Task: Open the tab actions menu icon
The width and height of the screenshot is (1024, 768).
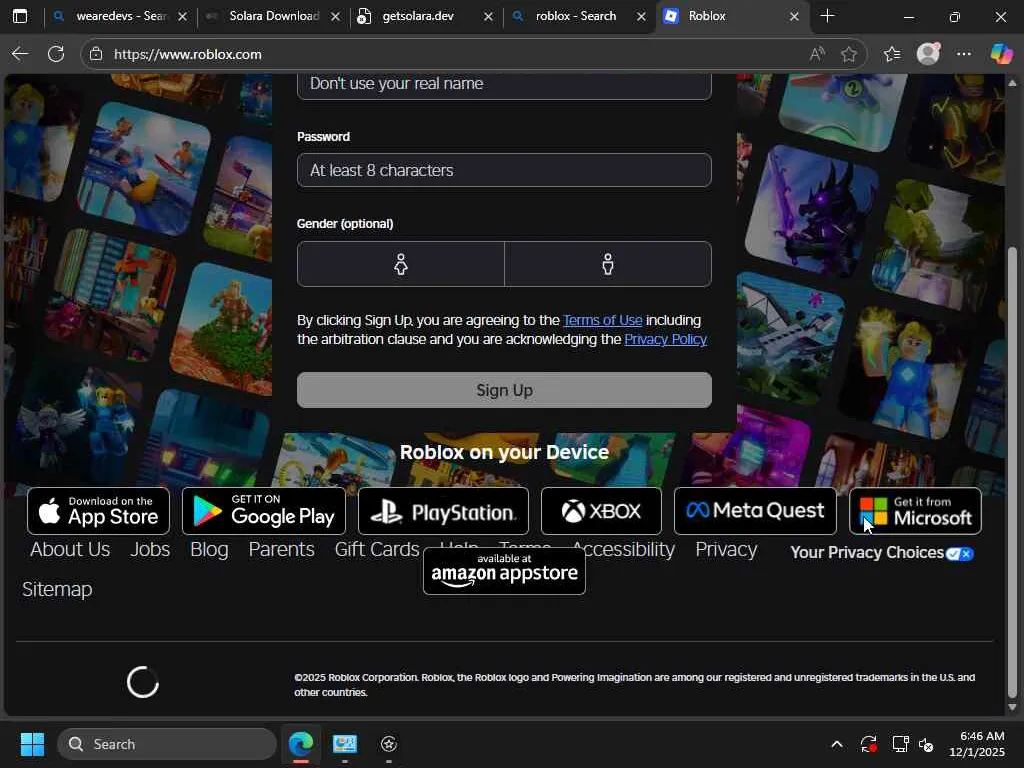Action: click(20, 16)
